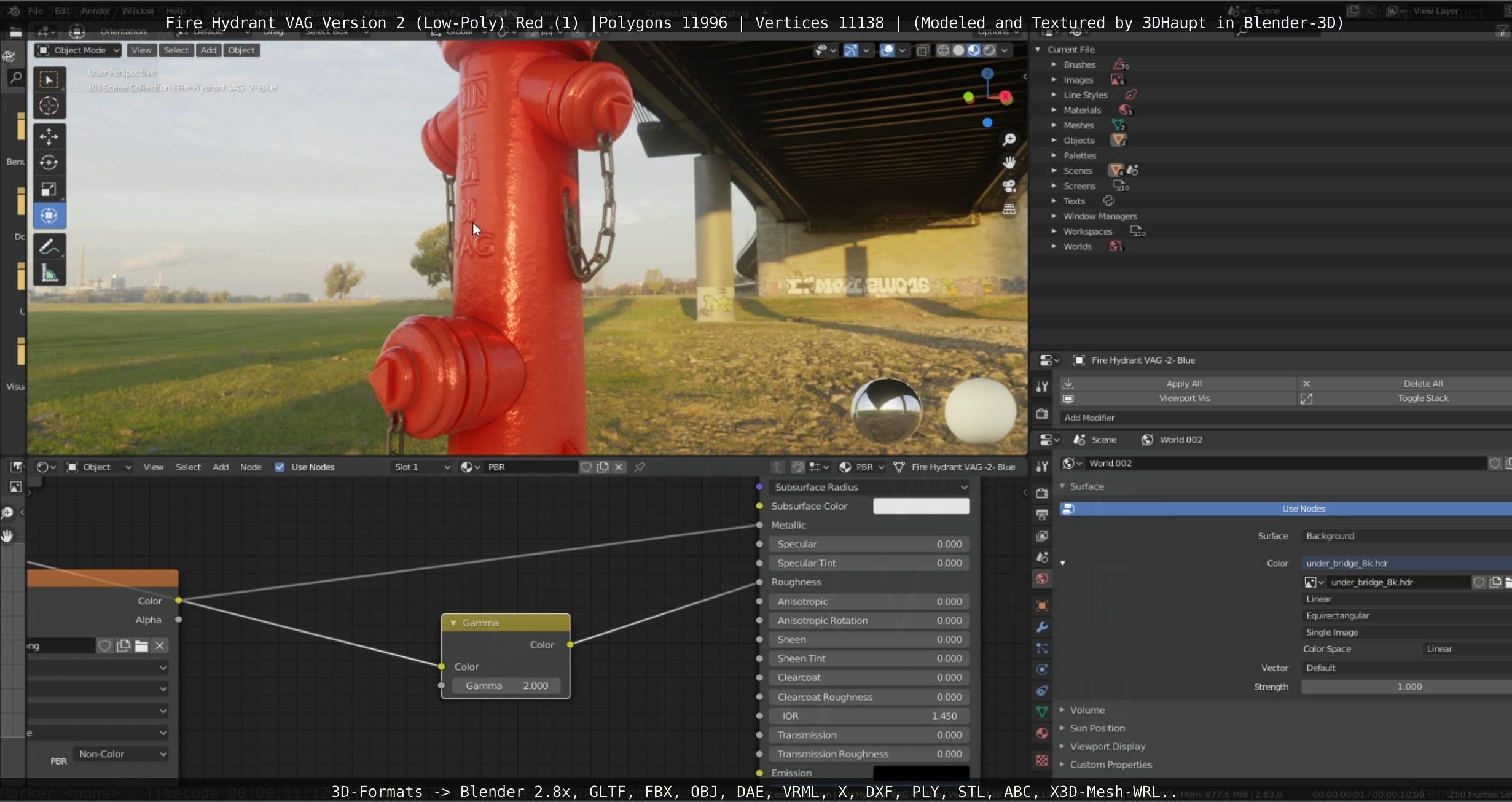This screenshot has height=802, width=1512.
Task: Switch to rendered viewport shading
Action: pyautogui.click(x=989, y=50)
